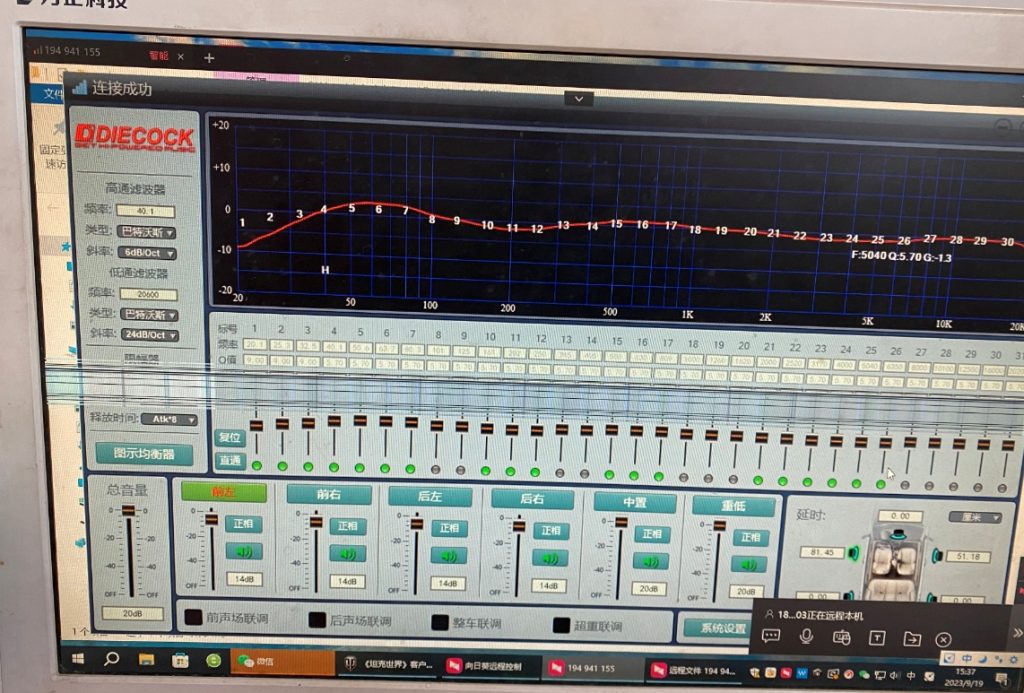
Task: Open file transfer folder icon in remote bar
Action: coord(912,639)
